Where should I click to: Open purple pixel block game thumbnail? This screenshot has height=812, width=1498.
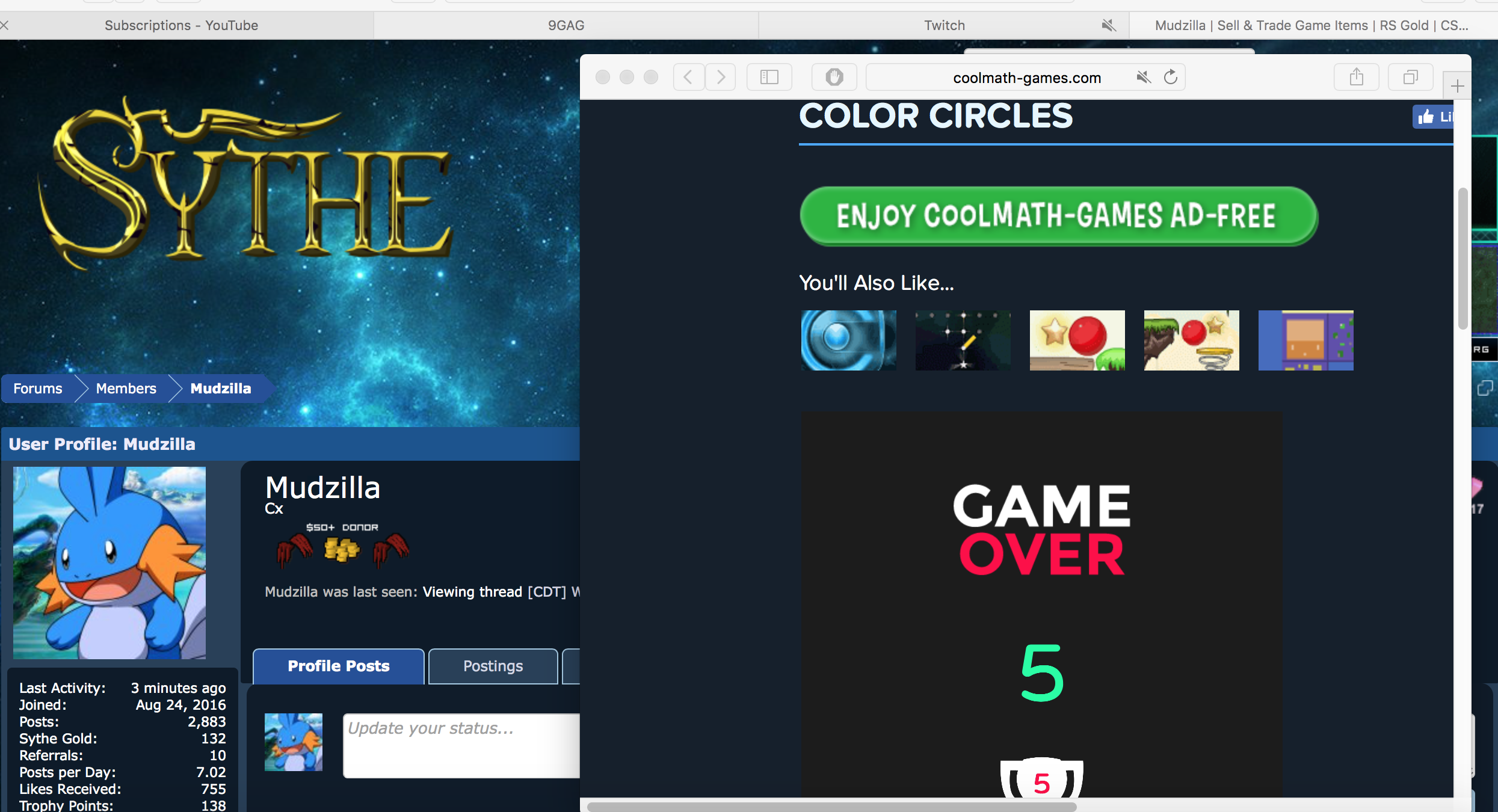(1305, 340)
